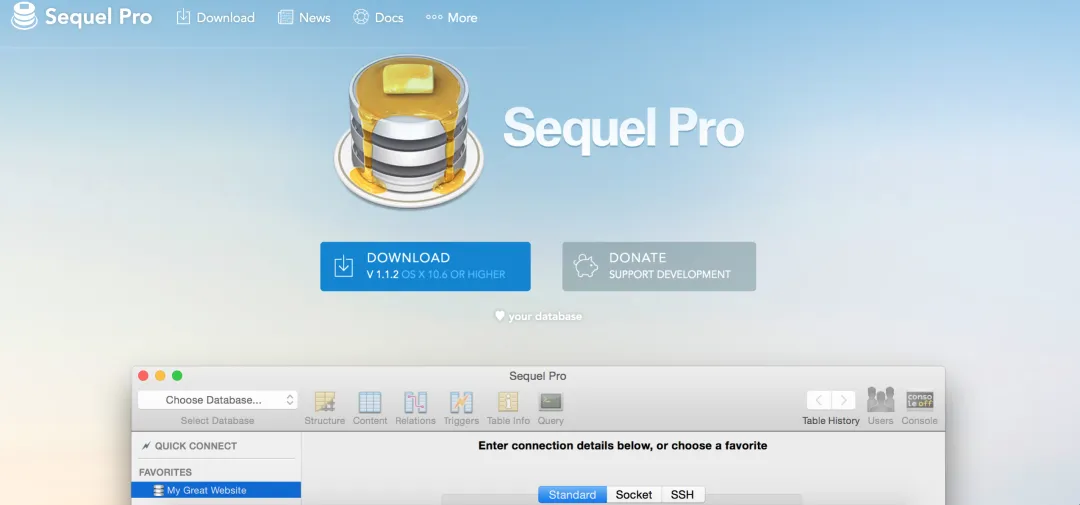Click the download arrow icon on blue button
Screen dimensions: 1080x505
point(344,266)
